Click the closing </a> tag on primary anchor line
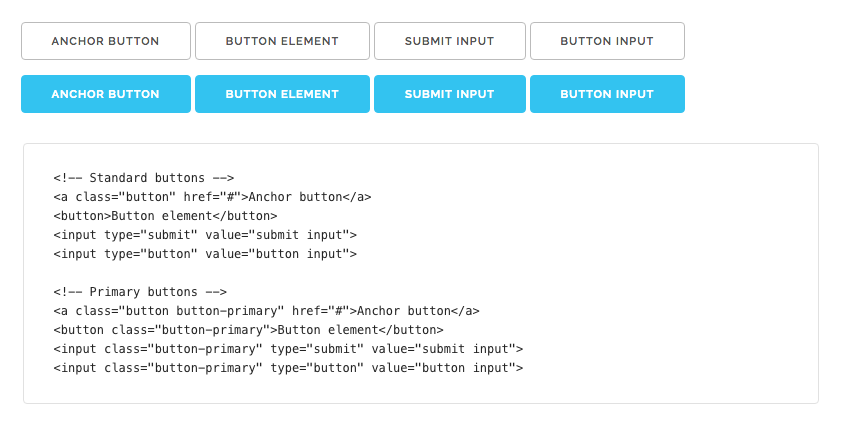Viewport: 843px width, 429px height. click(x=465, y=311)
